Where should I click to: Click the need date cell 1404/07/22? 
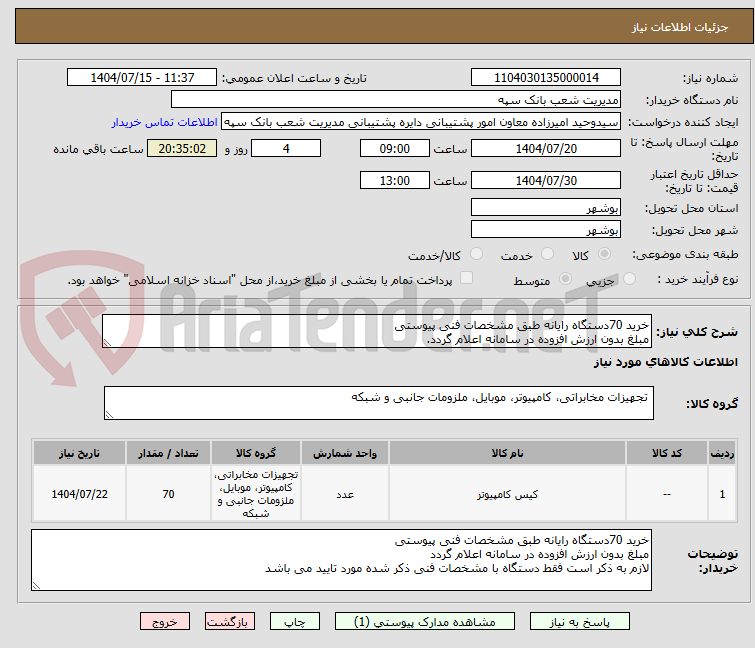[79, 494]
